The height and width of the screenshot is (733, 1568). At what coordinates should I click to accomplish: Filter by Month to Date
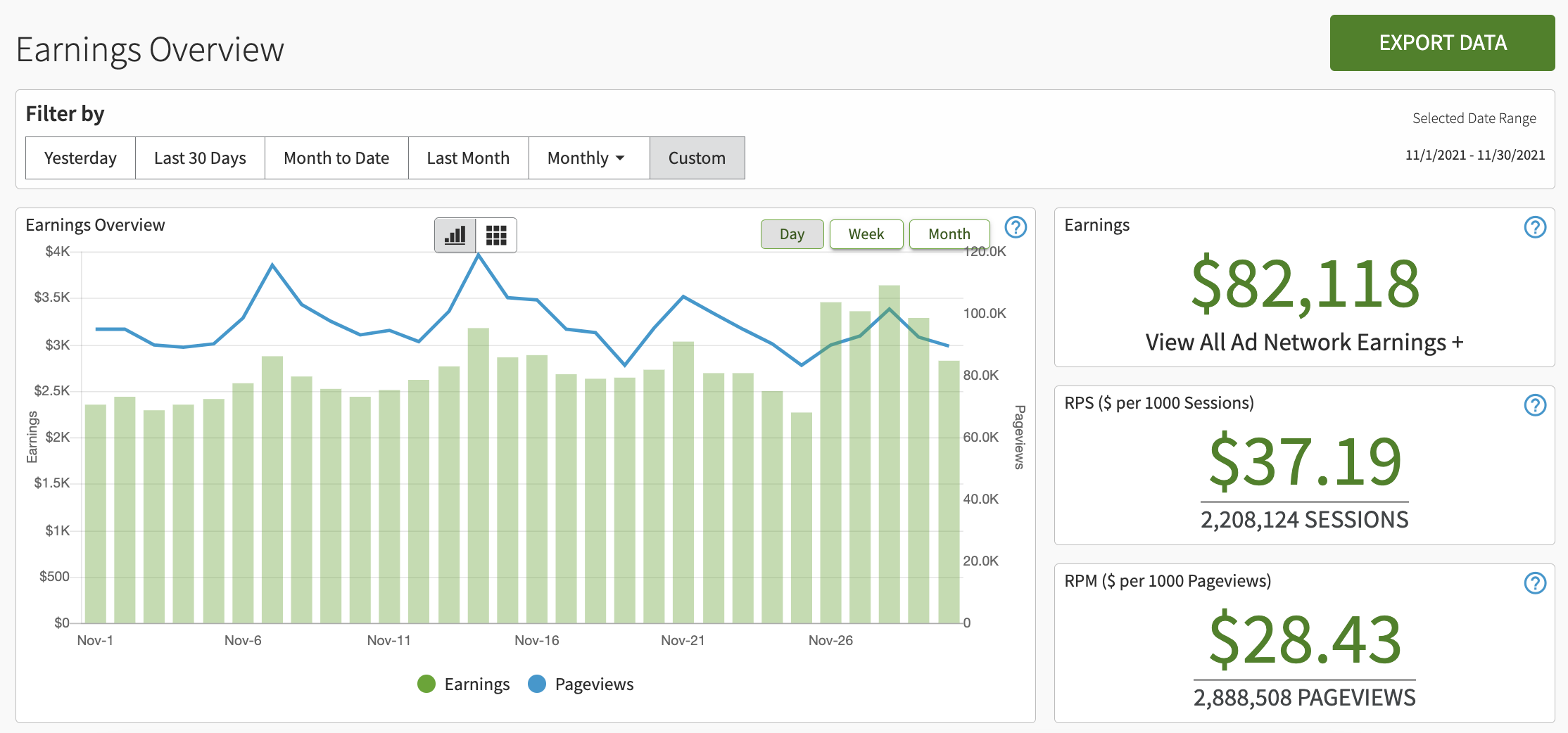point(336,158)
